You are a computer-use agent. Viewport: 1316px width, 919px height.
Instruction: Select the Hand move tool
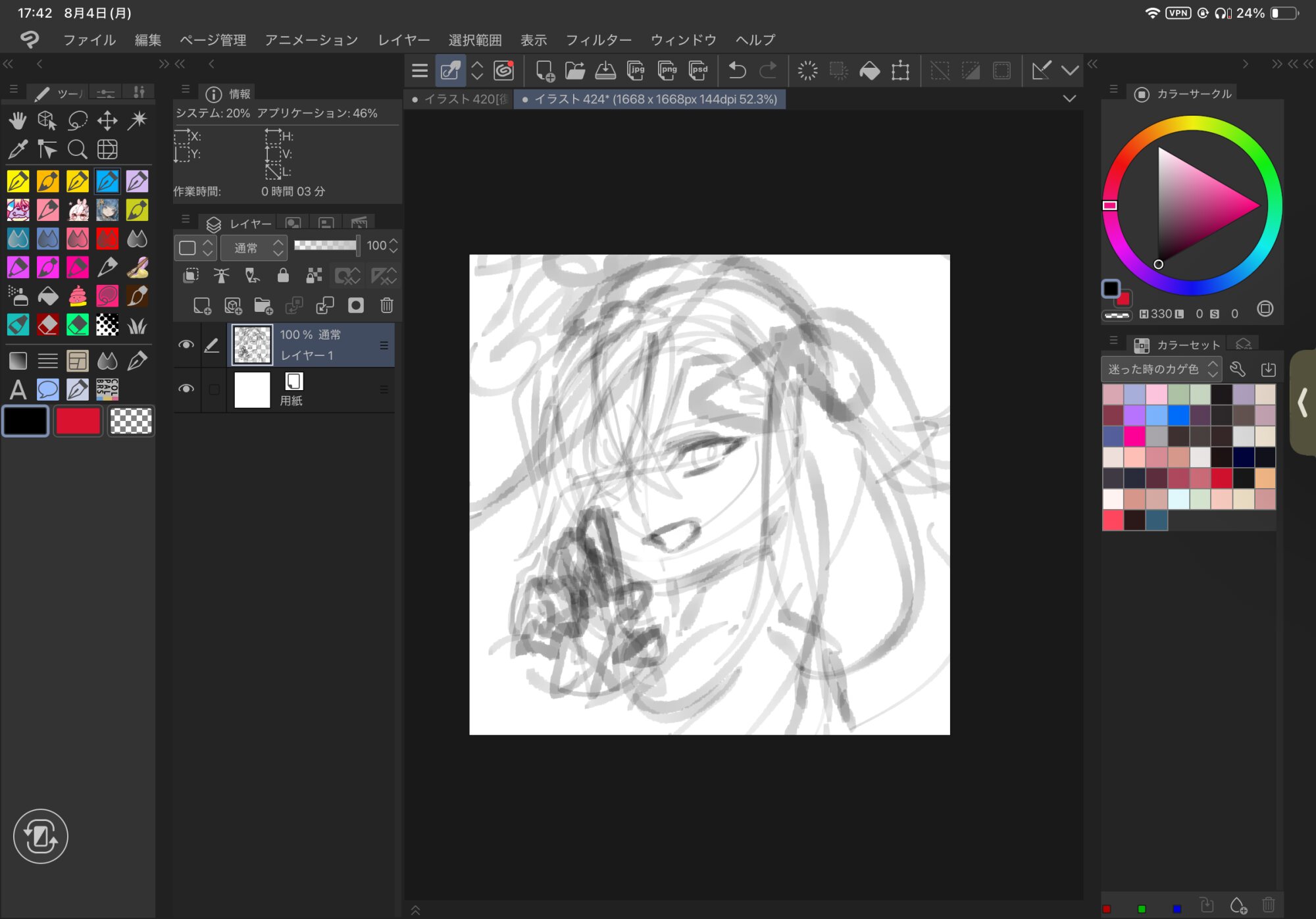[x=18, y=120]
